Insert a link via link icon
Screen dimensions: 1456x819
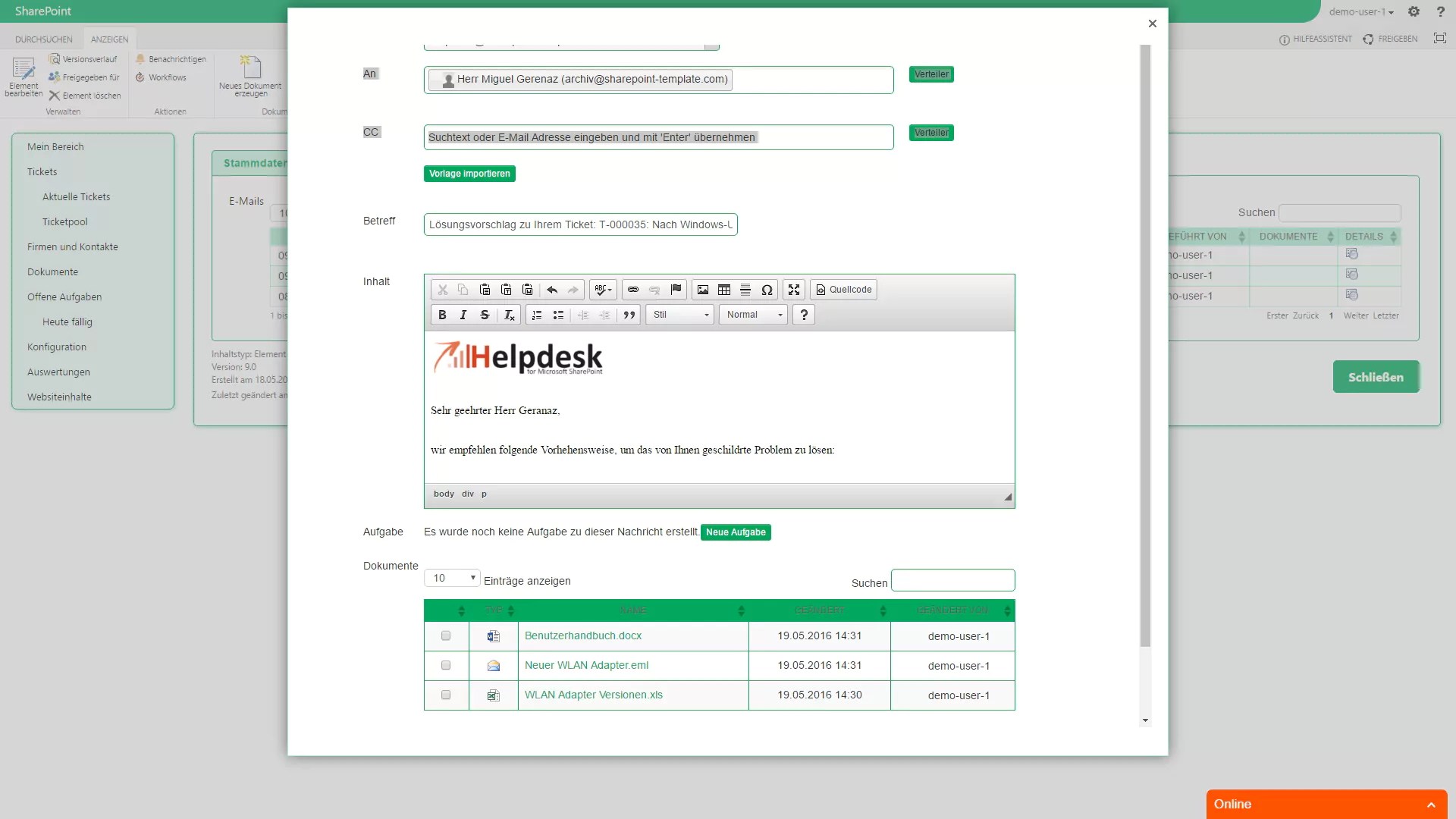[x=633, y=290]
